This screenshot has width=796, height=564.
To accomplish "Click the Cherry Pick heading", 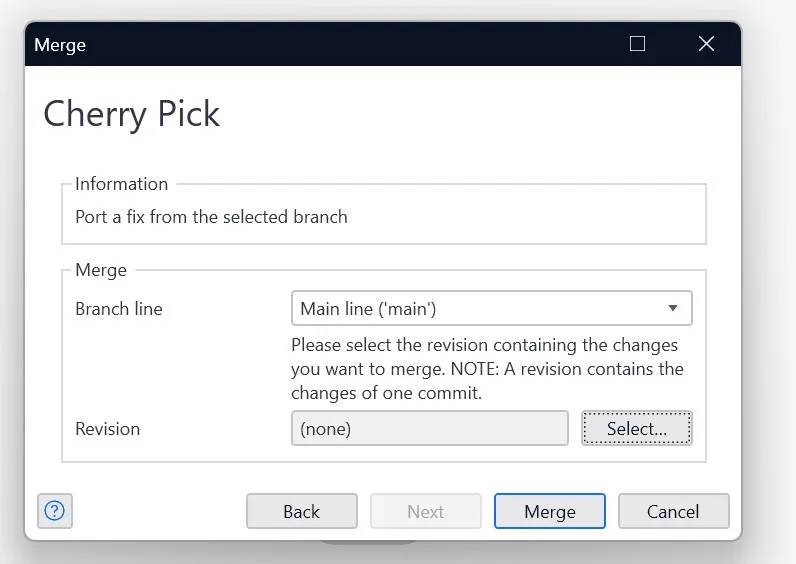I will [132, 114].
